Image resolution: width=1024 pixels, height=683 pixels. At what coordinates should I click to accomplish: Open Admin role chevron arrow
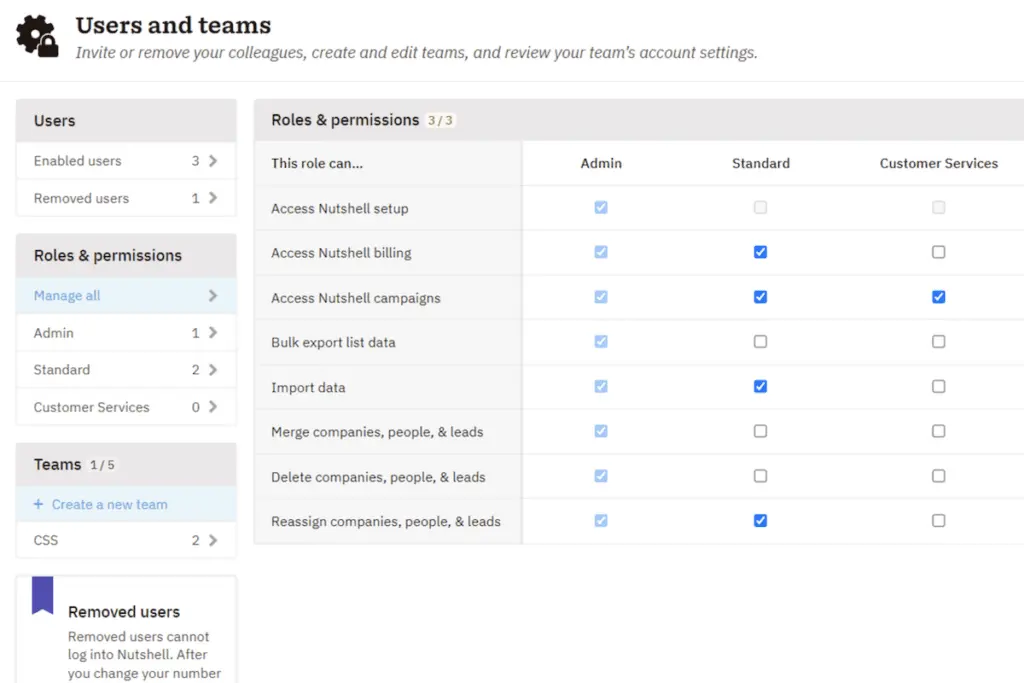click(x=213, y=333)
